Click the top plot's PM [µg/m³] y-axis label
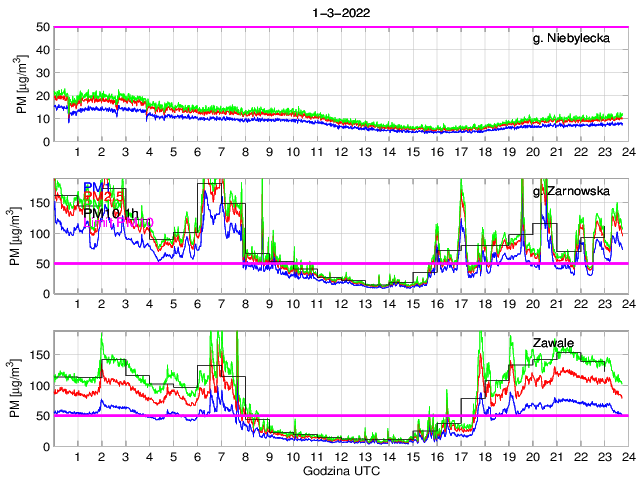The width and height of the screenshot is (640, 480). click(x=23, y=84)
